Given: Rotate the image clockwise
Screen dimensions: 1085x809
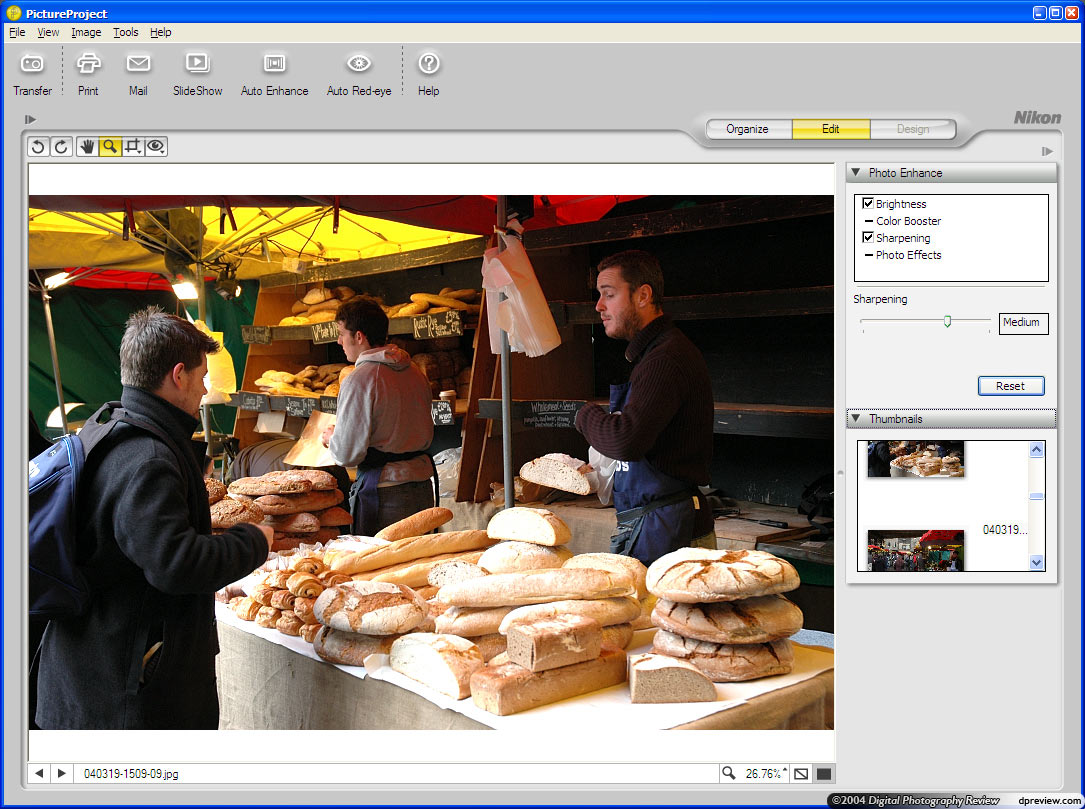Looking at the screenshot, I should (x=61, y=146).
